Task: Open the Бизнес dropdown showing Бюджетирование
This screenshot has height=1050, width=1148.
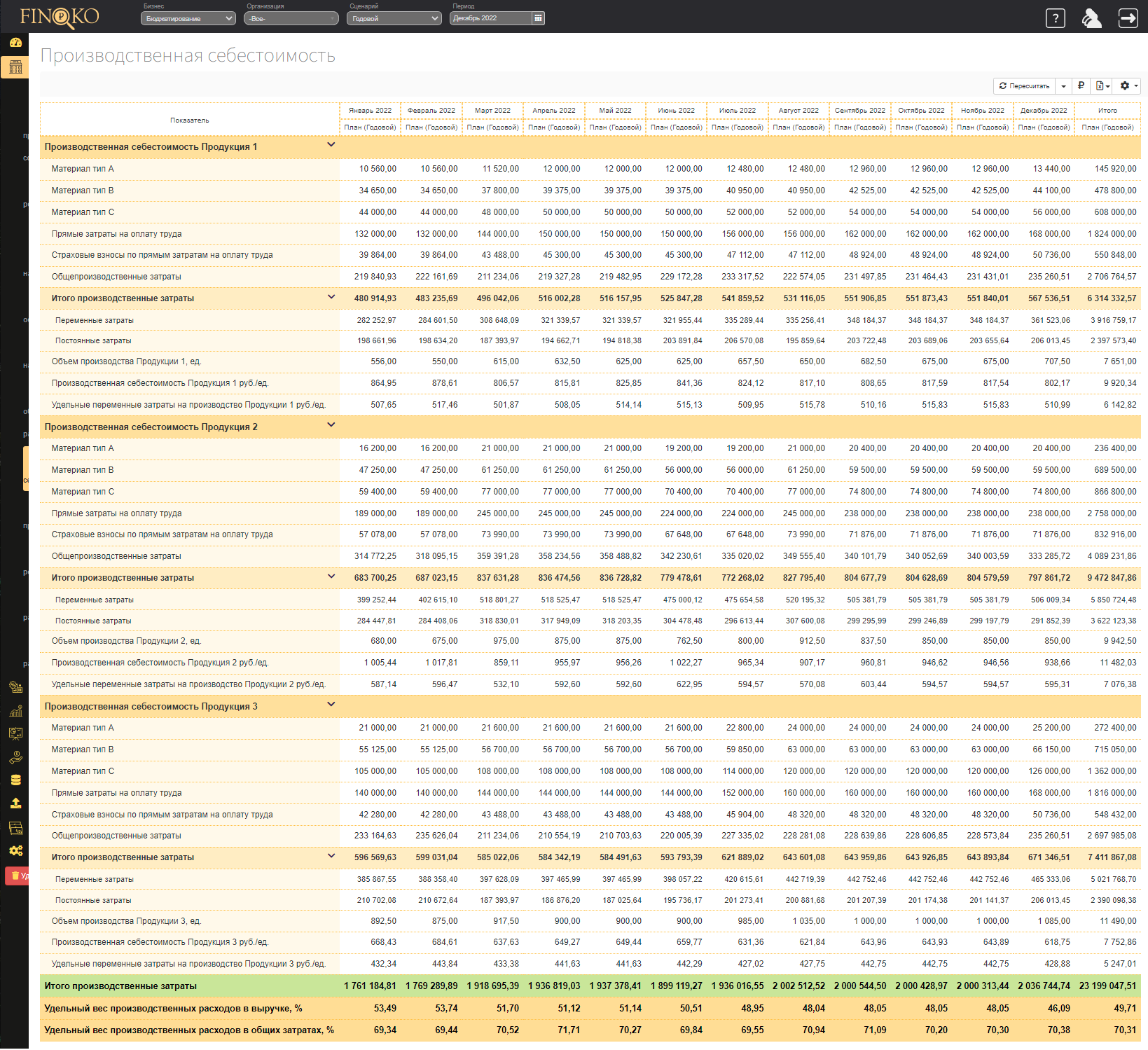Action: [188, 19]
